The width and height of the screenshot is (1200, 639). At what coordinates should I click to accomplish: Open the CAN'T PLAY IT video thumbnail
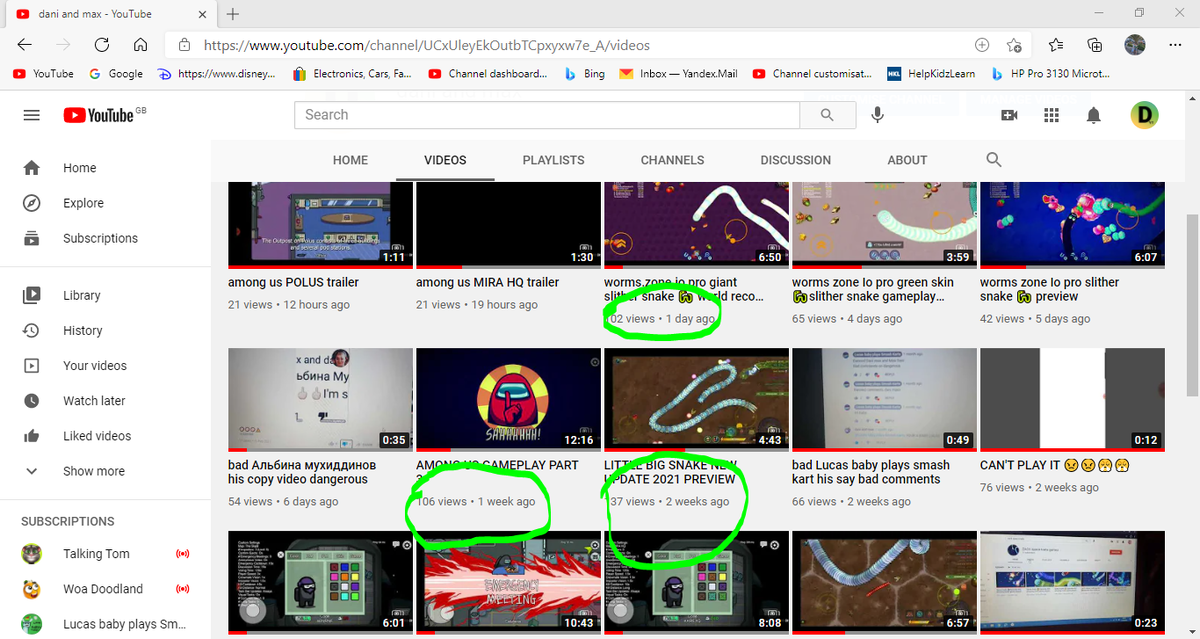click(1072, 400)
